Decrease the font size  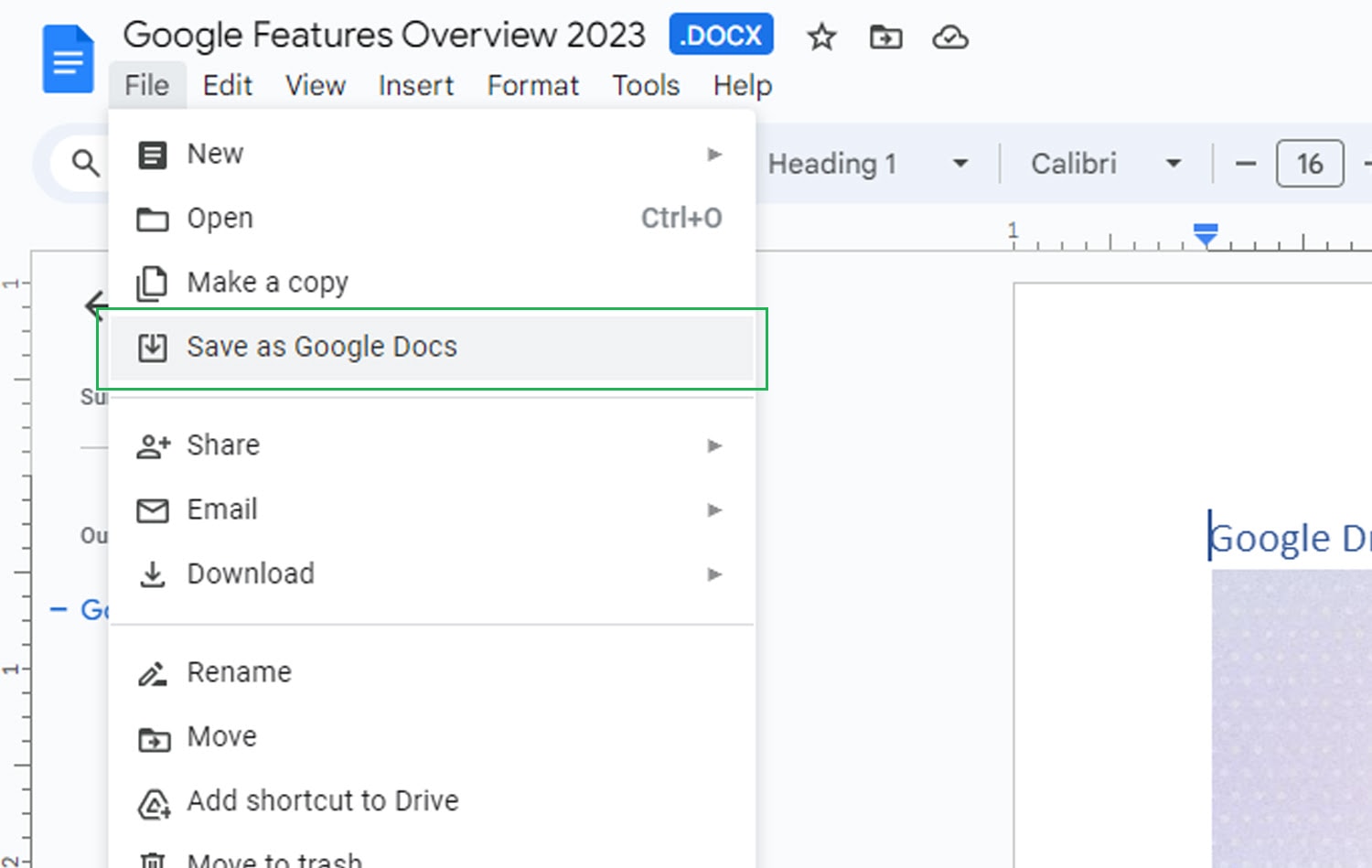point(1245,164)
